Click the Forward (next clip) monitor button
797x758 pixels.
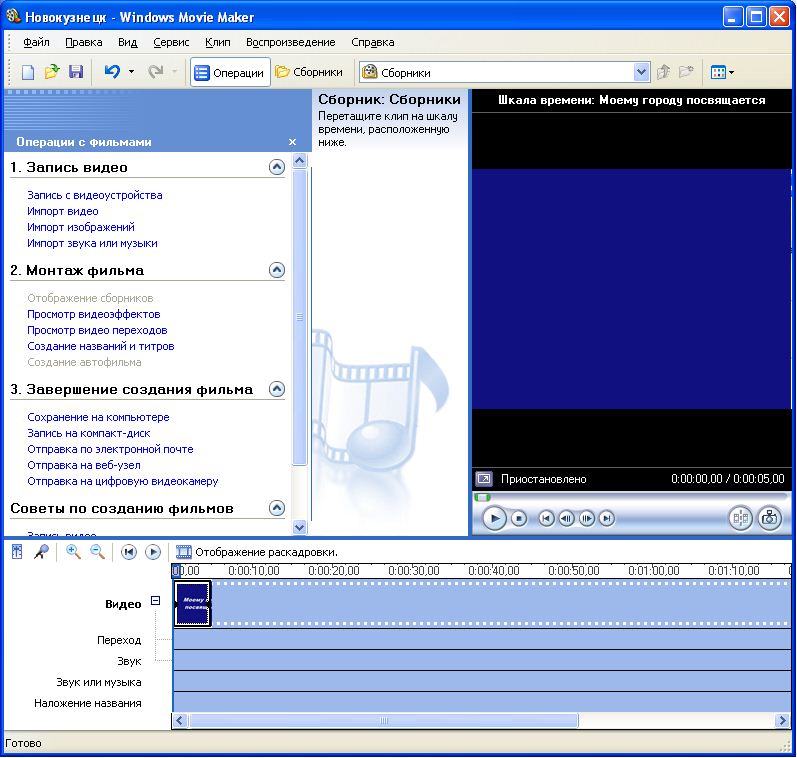coord(606,519)
